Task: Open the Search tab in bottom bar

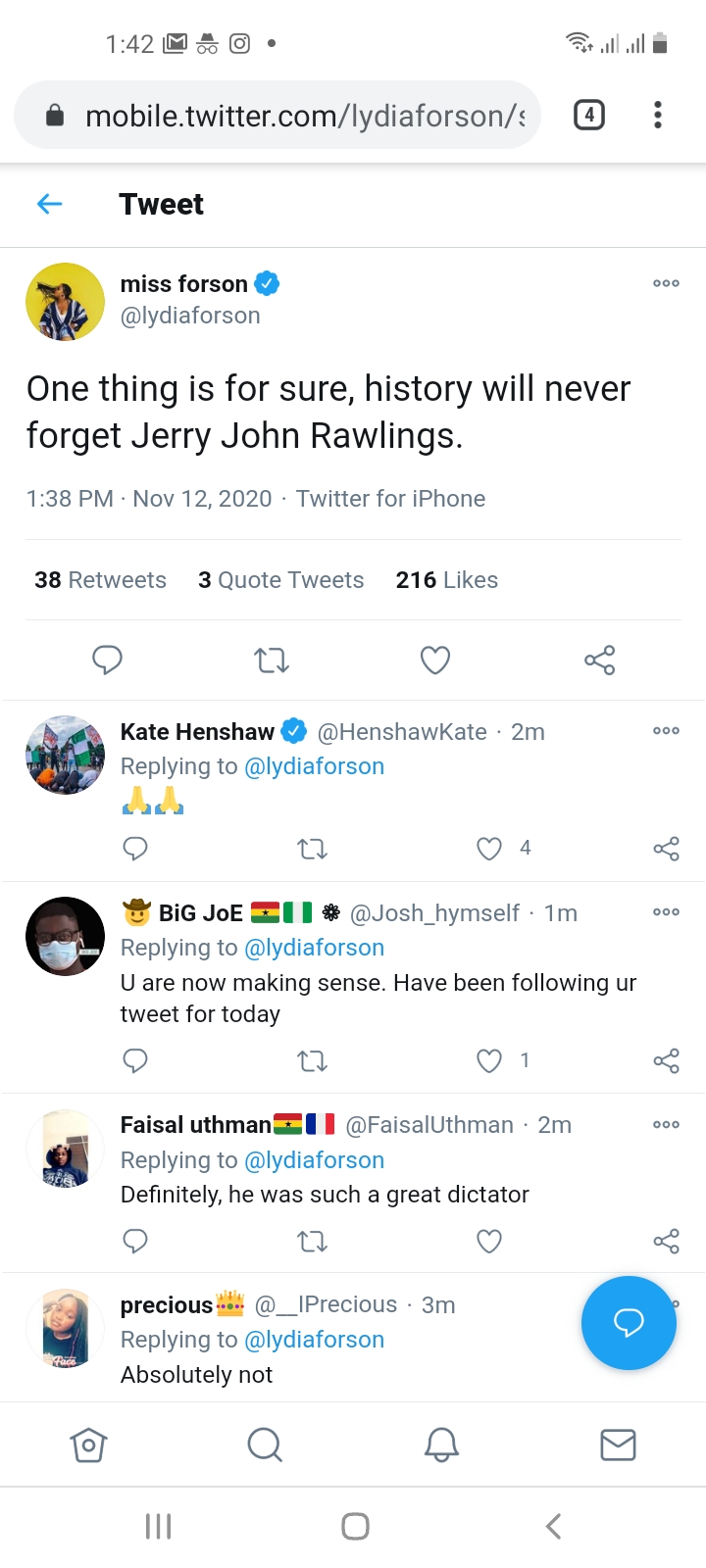Action: click(265, 1445)
